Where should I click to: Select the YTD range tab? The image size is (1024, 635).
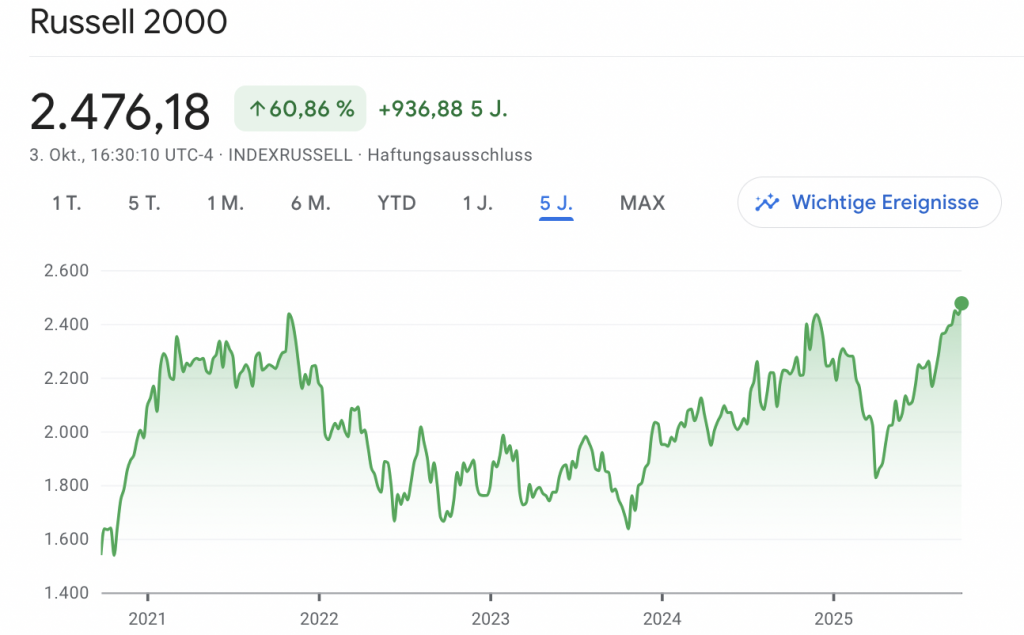[396, 203]
